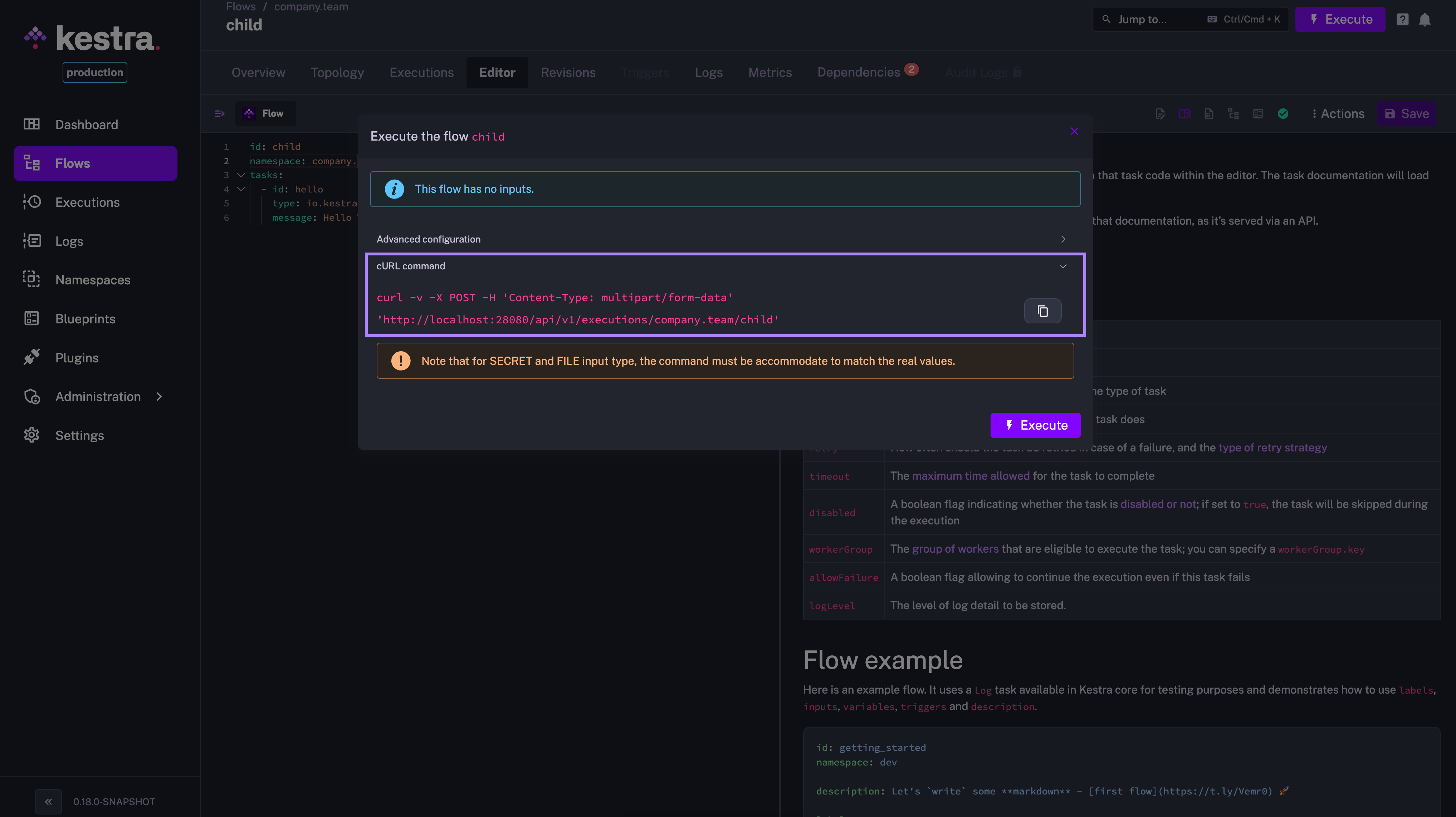Screen dimensions: 1456x817
Task: Open Settings gear in sidebar
Action: click(x=31, y=435)
